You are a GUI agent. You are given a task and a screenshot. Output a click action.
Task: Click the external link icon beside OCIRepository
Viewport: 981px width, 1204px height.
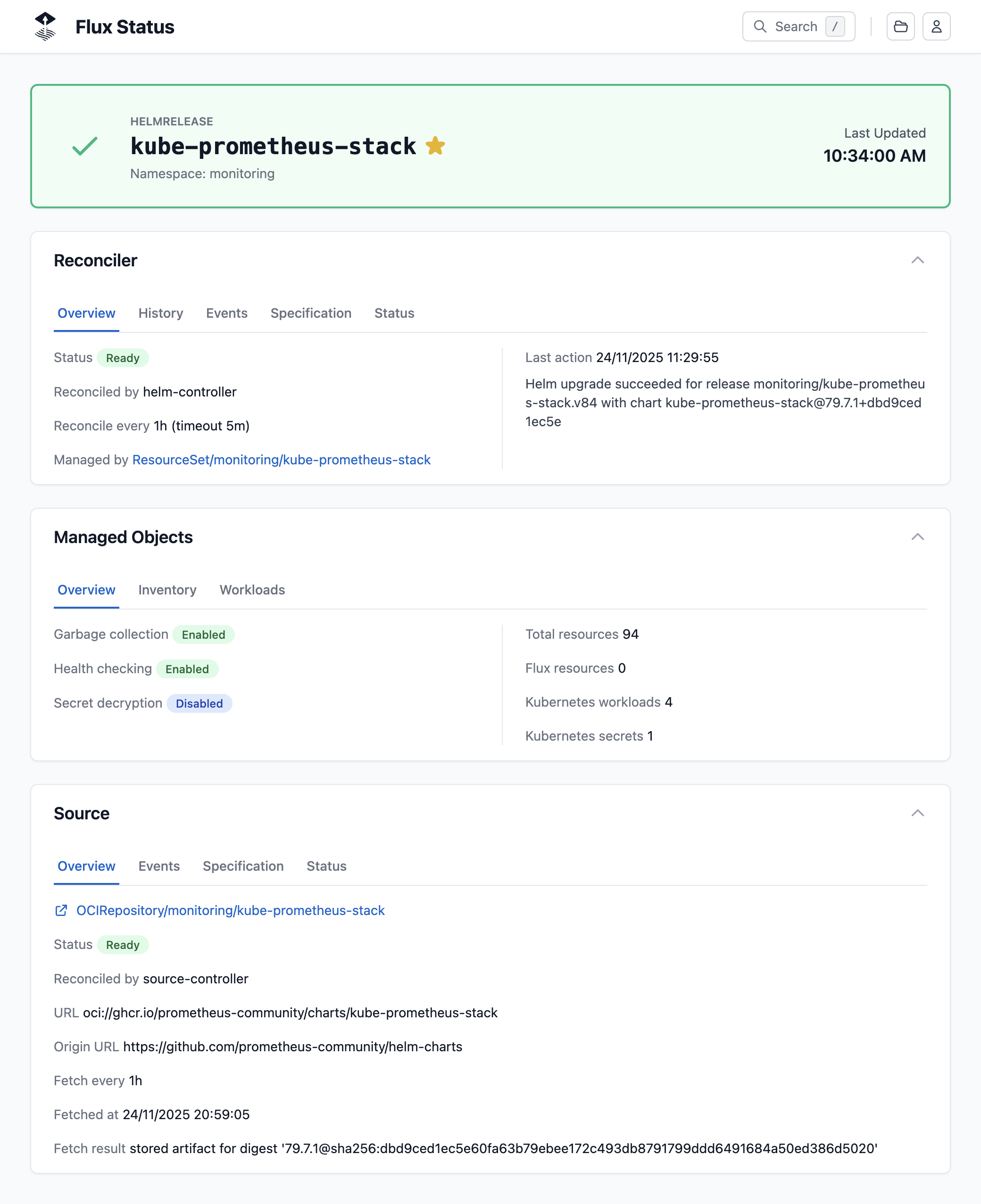62,910
